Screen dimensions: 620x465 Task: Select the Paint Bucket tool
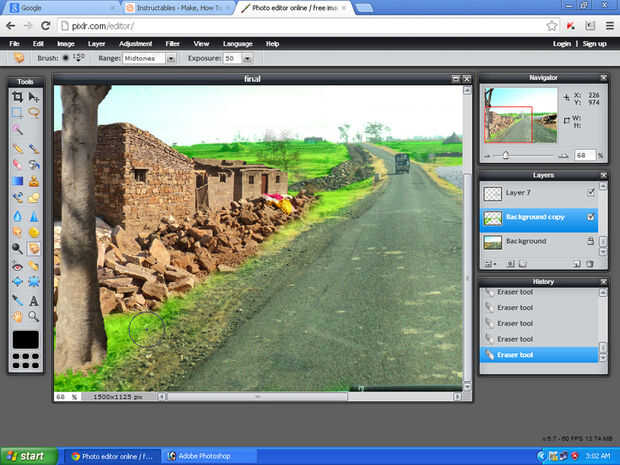point(34,164)
